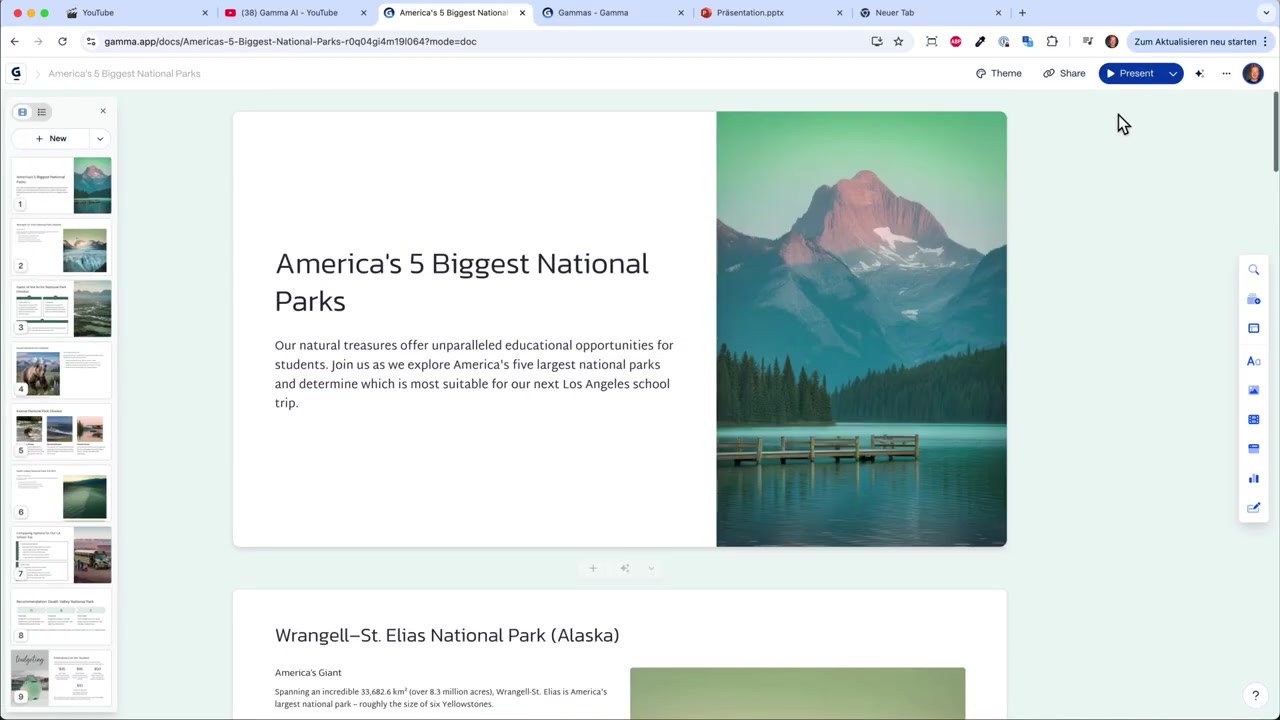The height and width of the screenshot is (720, 1280).
Task: Open the eyedropper color picker extension
Action: pos(980,41)
